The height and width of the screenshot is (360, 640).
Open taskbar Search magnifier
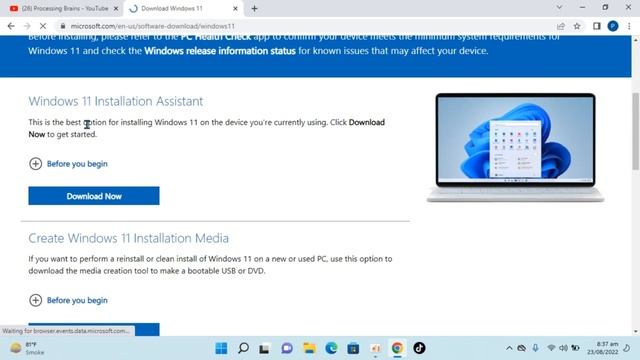[x=243, y=348]
